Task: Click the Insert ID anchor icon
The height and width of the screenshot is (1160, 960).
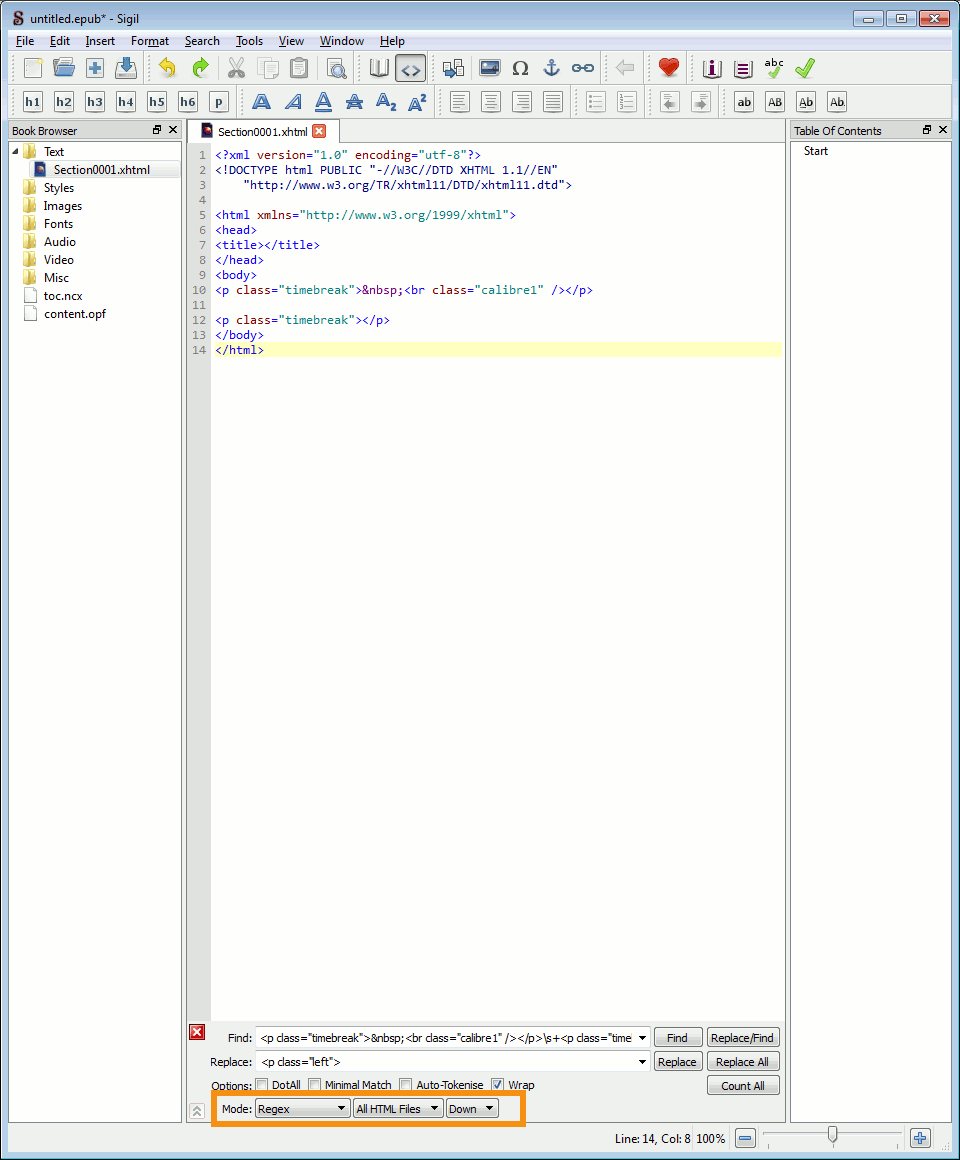Action: pyautogui.click(x=551, y=68)
